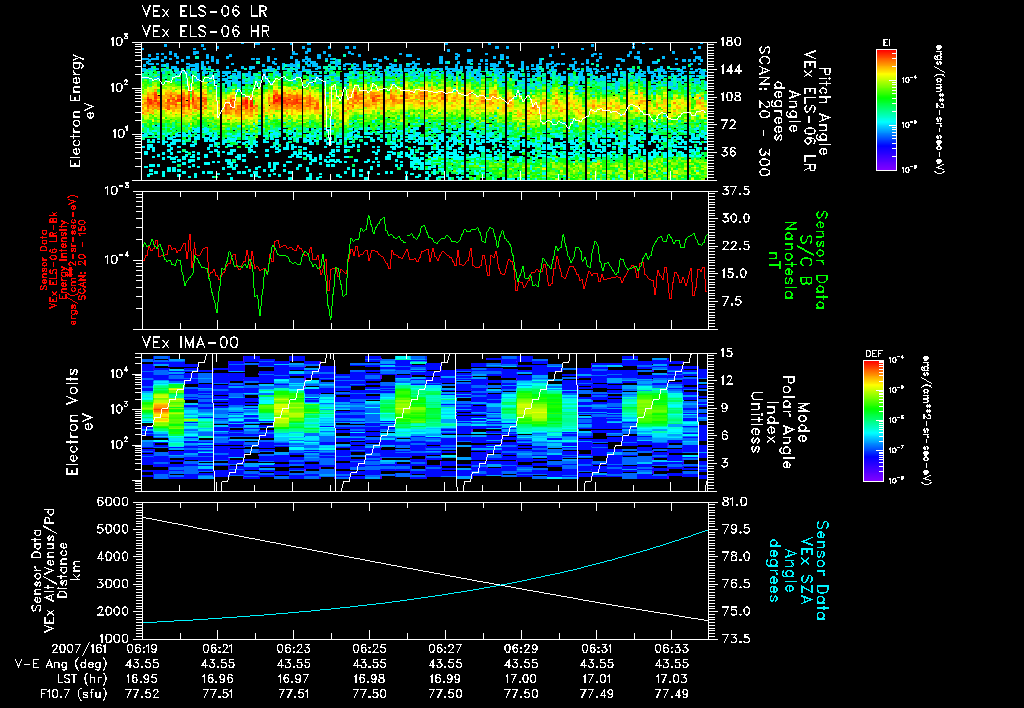Click the 72 pitch angle tick label
The image size is (1024, 708).
tap(728, 125)
